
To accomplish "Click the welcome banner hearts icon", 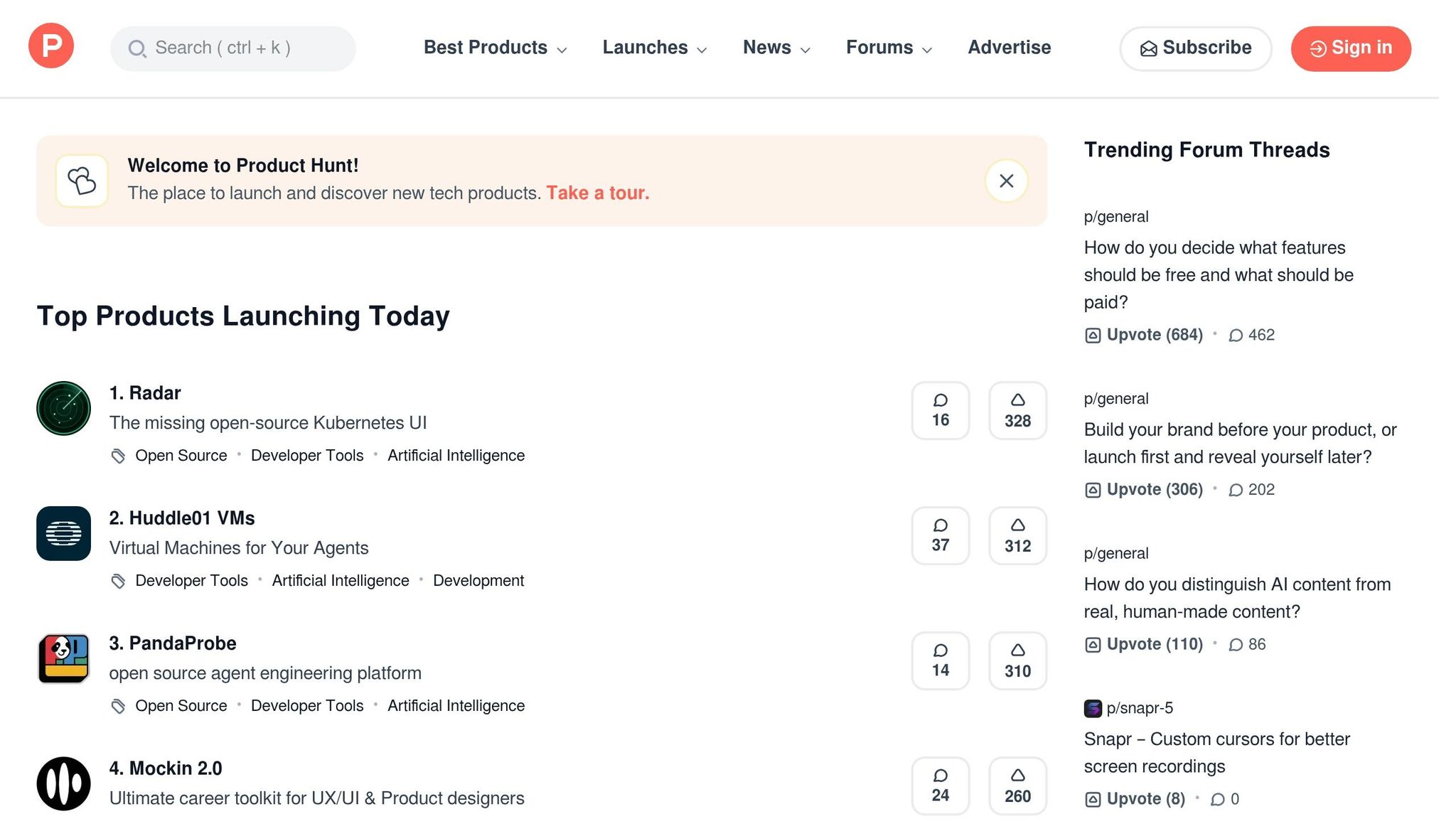I will [x=82, y=181].
